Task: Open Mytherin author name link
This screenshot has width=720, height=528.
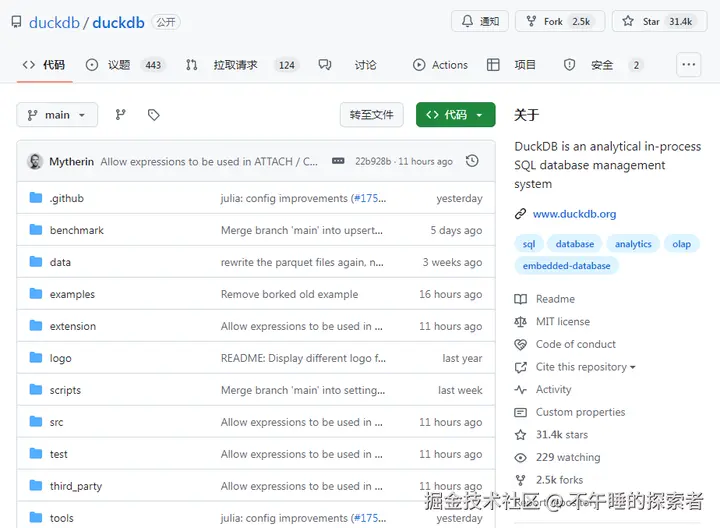Action: coord(72,162)
